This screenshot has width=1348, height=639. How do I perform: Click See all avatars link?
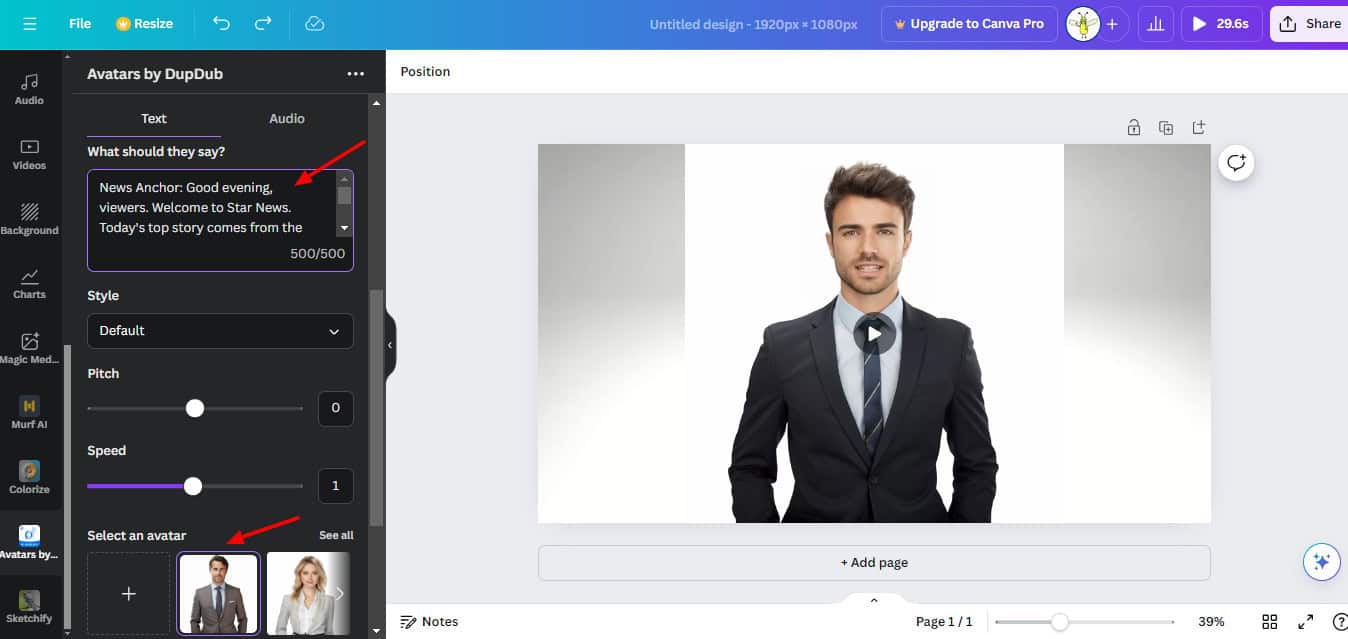point(336,535)
